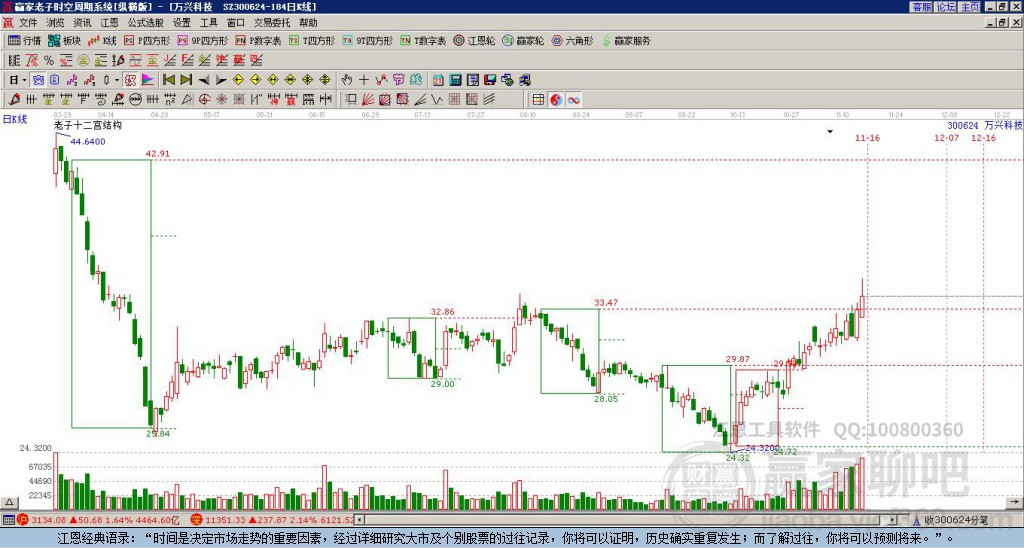Open the 9T四方形 tool
Screen dimensions: 1024x548
(x=368, y=40)
